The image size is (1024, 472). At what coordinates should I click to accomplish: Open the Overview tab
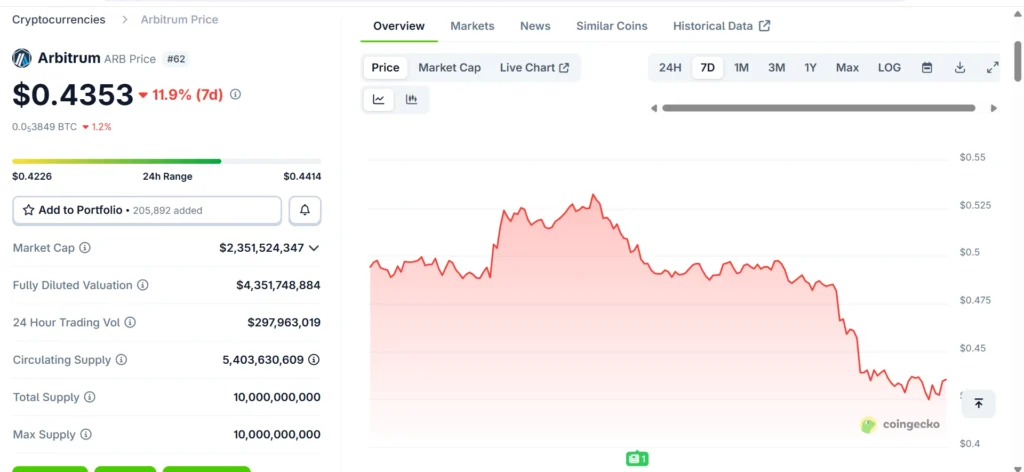399,26
